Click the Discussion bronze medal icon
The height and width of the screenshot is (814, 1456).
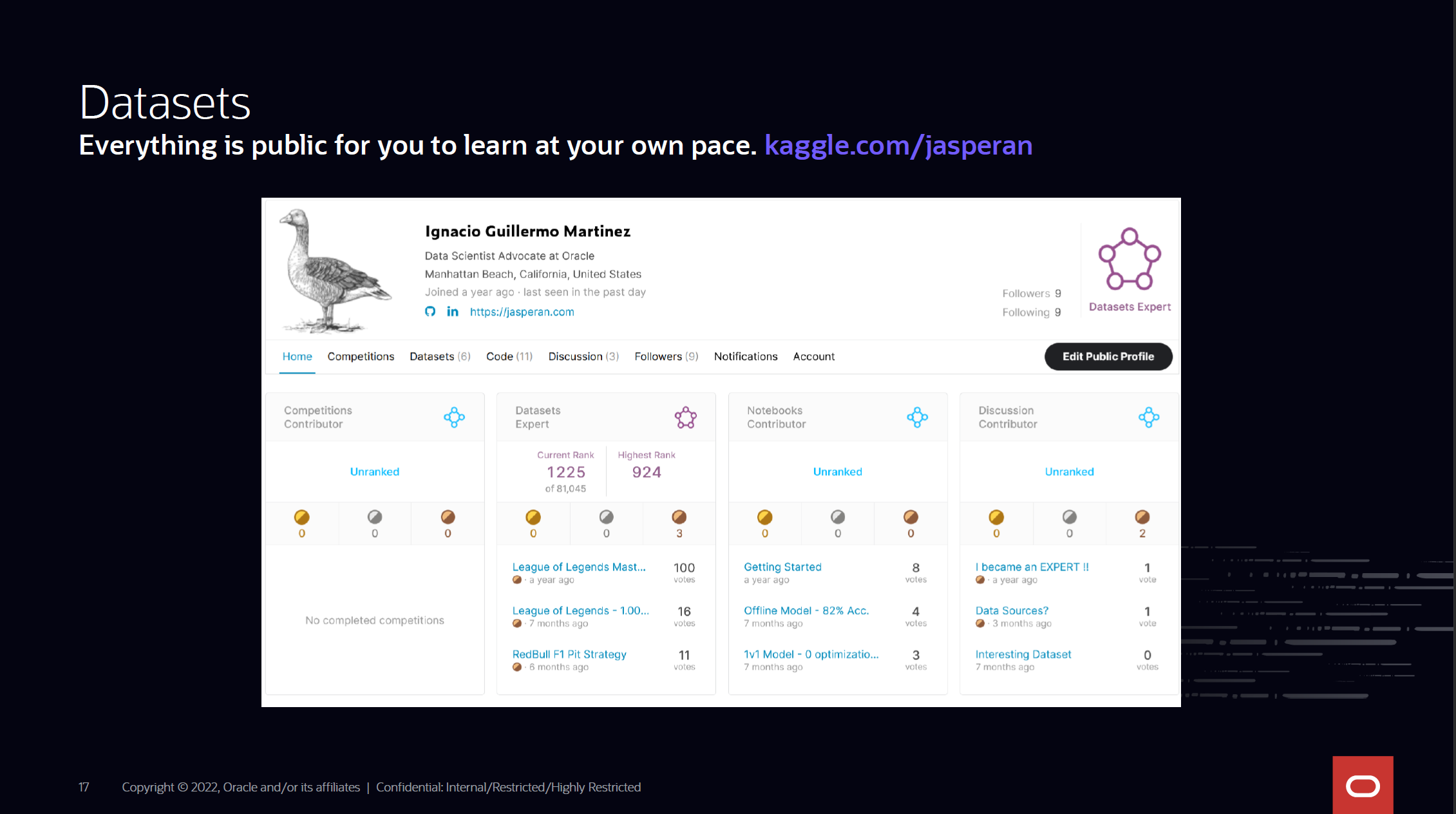pyautogui.click(x=1142, y=517)
